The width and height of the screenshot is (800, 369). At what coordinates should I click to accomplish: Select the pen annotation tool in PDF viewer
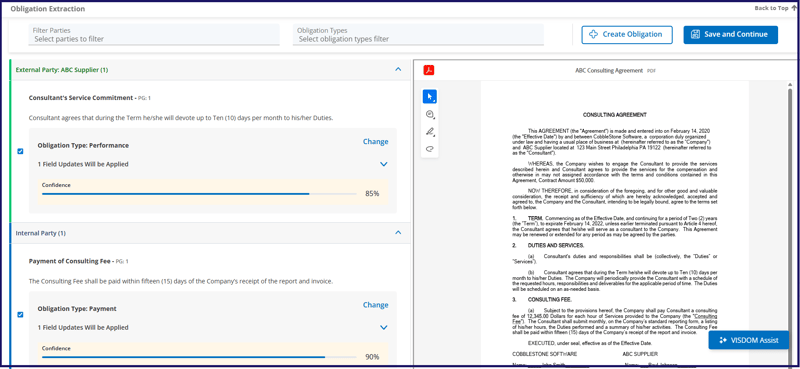tap(430, 132)
